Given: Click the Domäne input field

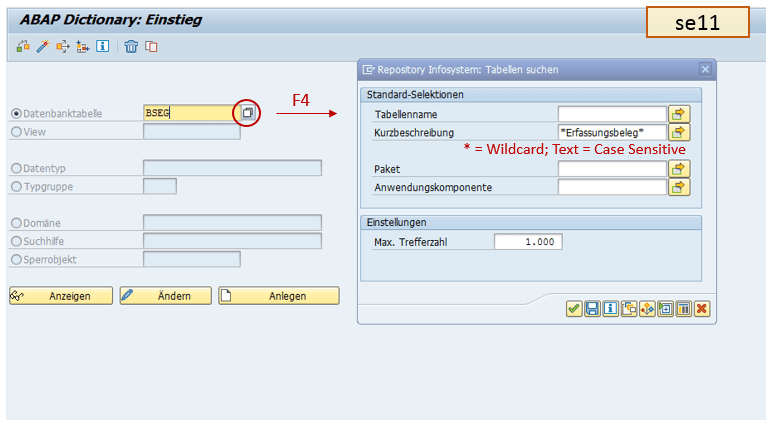Looking at the screenshot, I should point(232,222).
